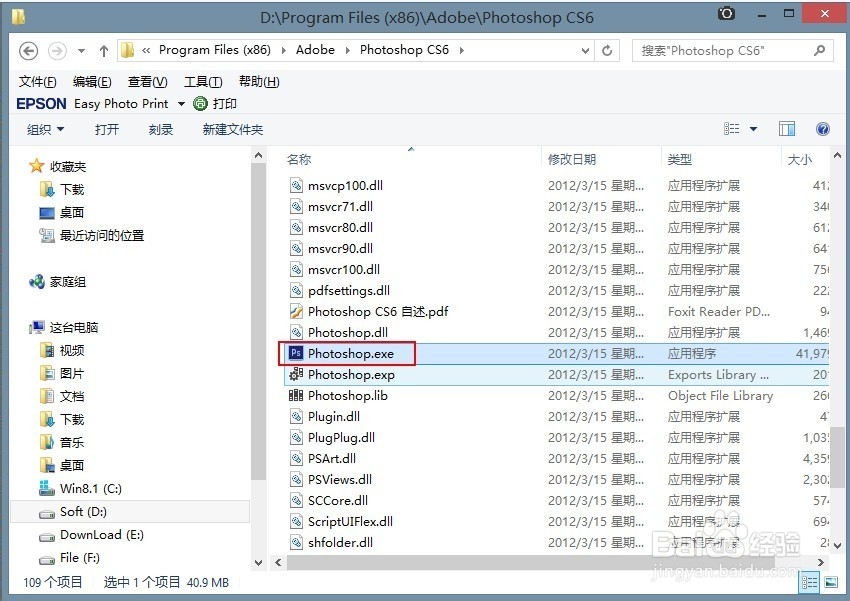Click the Back navigation arrow

[x=28, y=51]
